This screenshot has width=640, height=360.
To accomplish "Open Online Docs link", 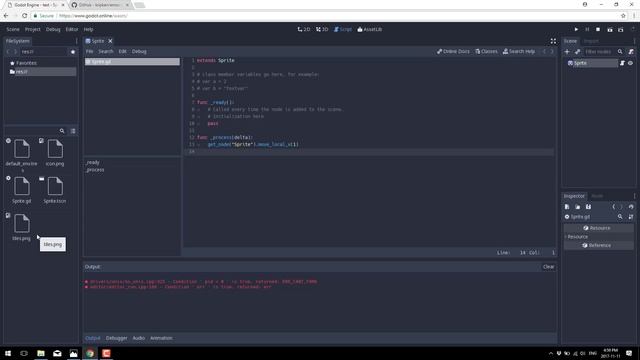I will point(453,51).
